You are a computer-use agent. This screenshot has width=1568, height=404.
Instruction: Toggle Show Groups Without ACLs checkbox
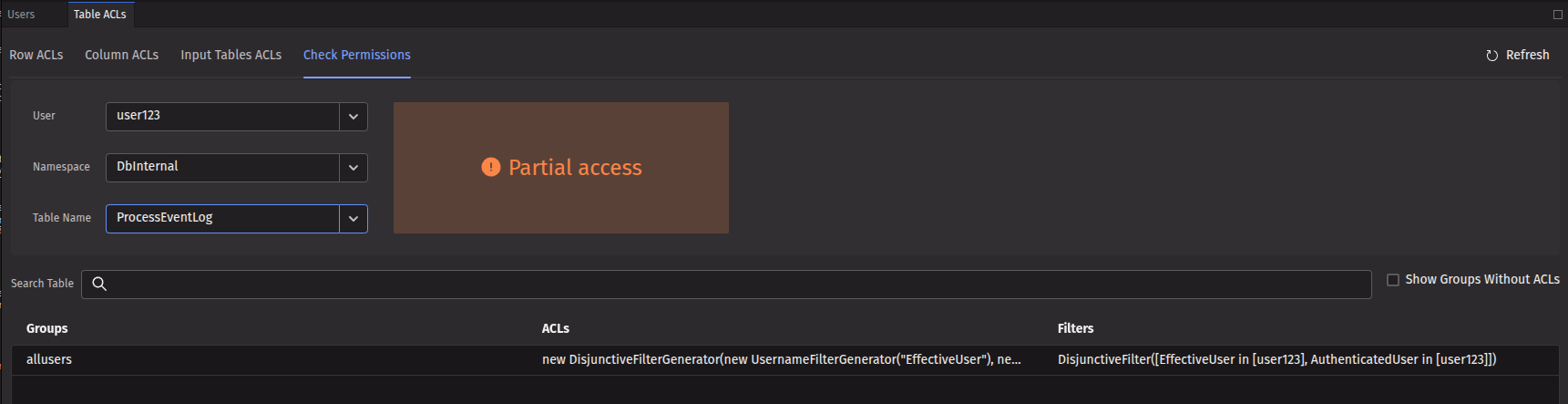pos(1392,280)
